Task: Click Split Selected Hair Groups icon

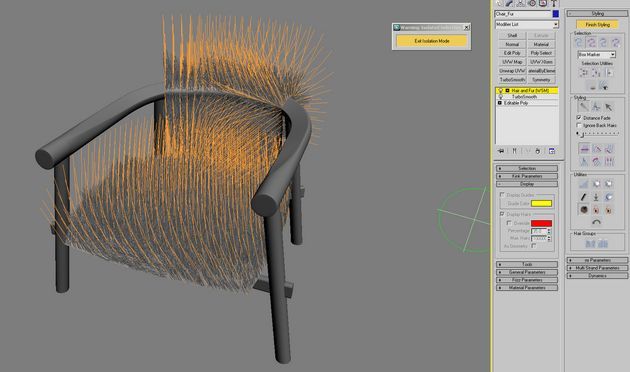Action: pyautogui.click(x=590, y=243)
